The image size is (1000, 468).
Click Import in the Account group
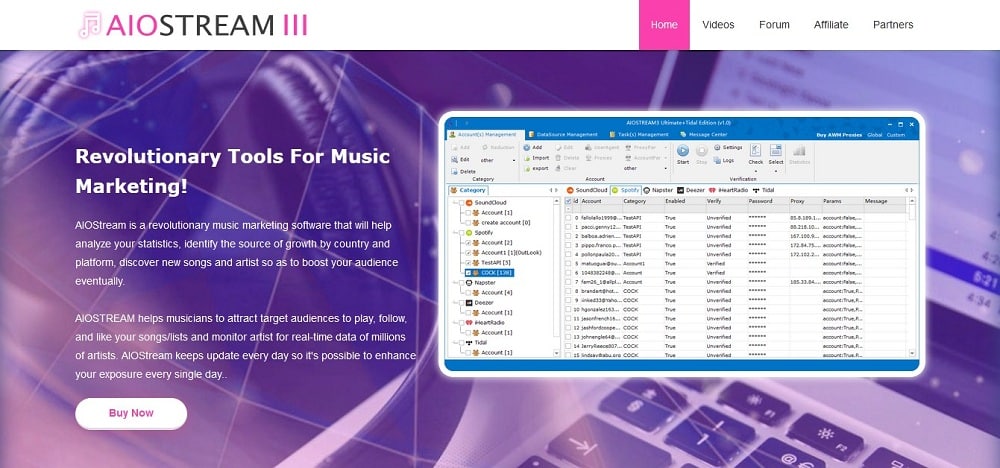pyautogui.click(x=536, y=157)
